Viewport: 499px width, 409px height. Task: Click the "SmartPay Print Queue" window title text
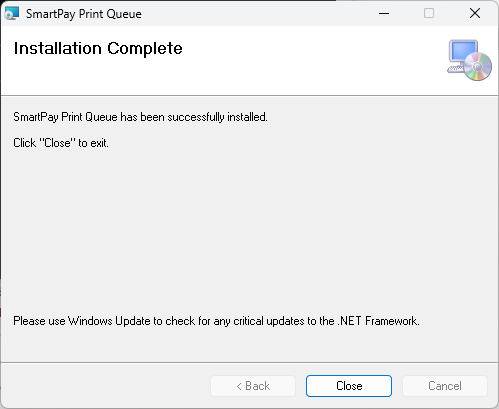tap(84, 14)
